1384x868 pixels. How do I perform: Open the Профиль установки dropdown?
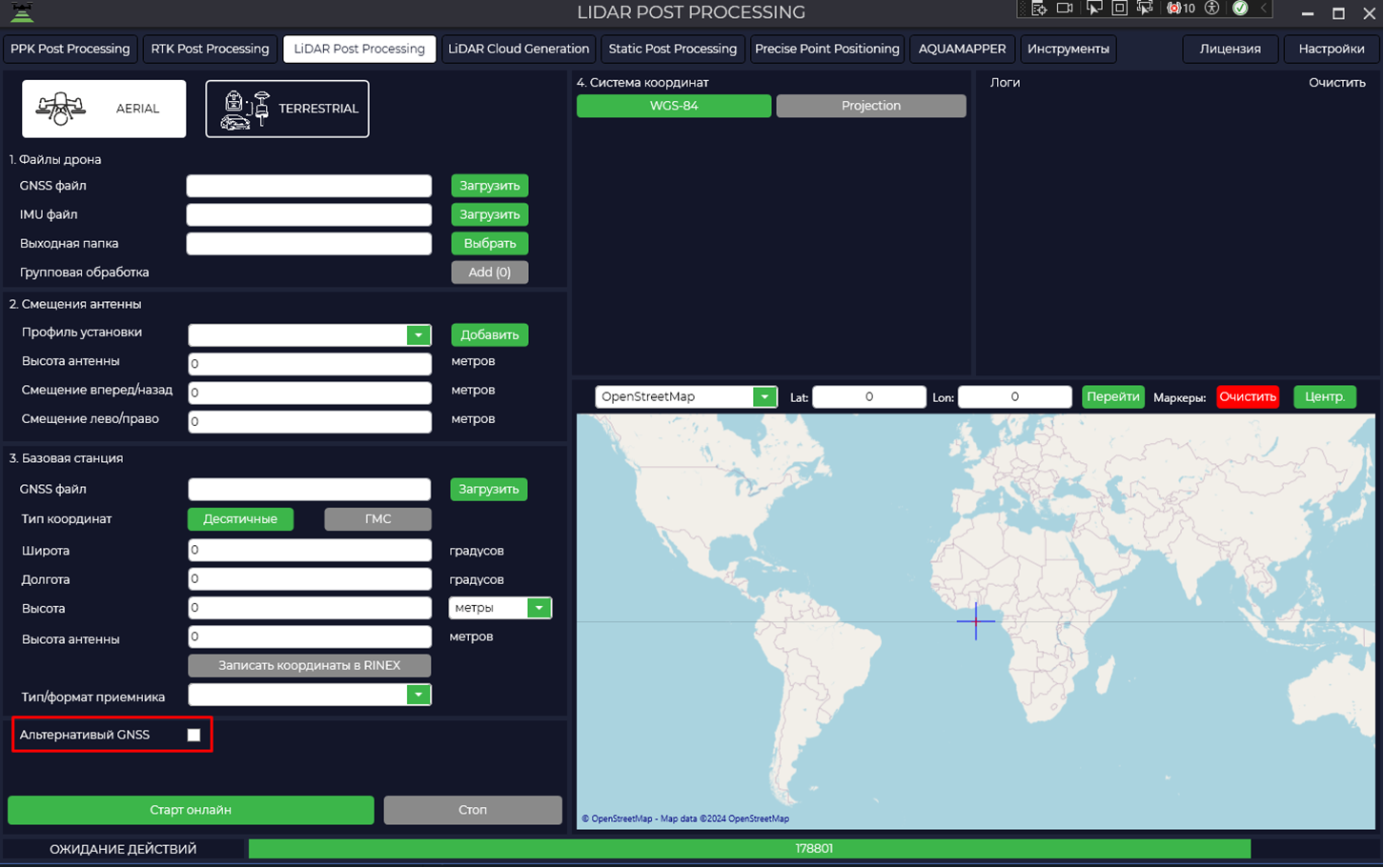point(418,335)
